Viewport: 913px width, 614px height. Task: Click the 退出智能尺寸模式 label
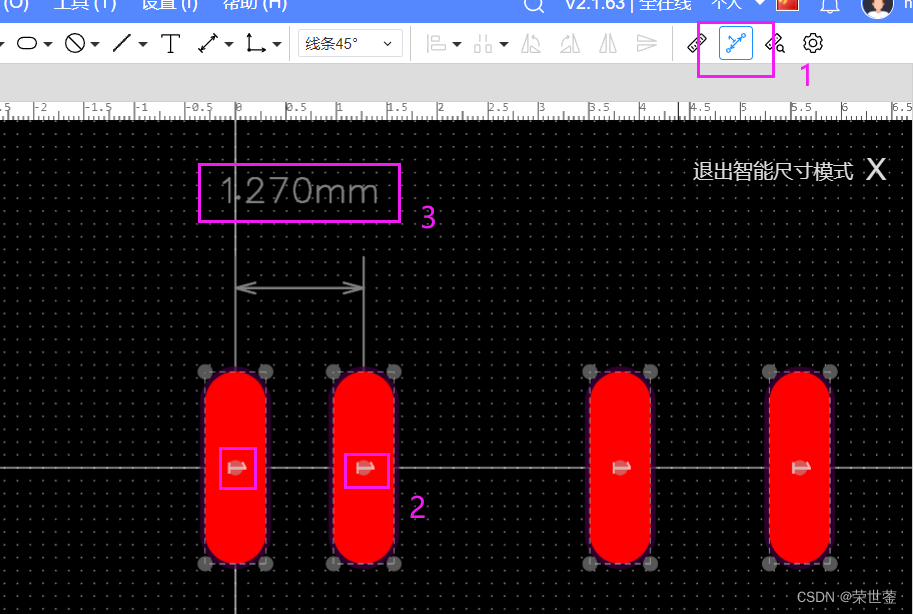tap(773, 171)
